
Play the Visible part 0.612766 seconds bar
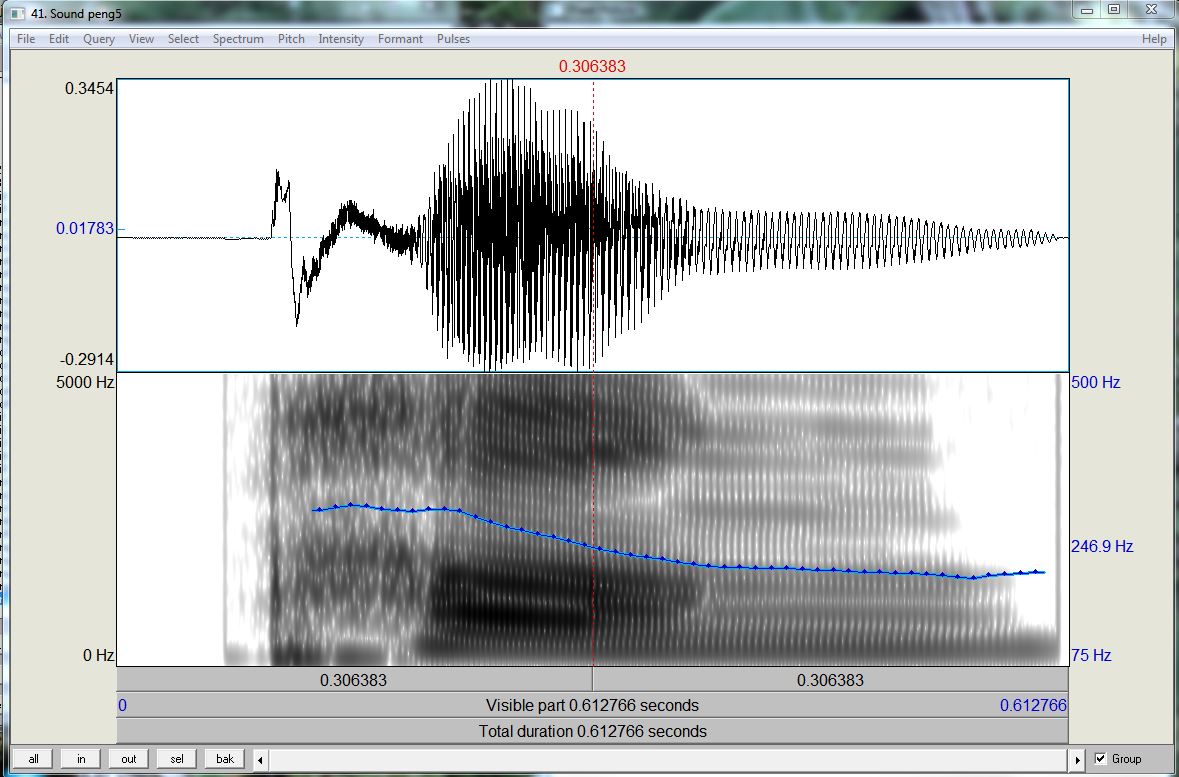(x=593, y=706)
